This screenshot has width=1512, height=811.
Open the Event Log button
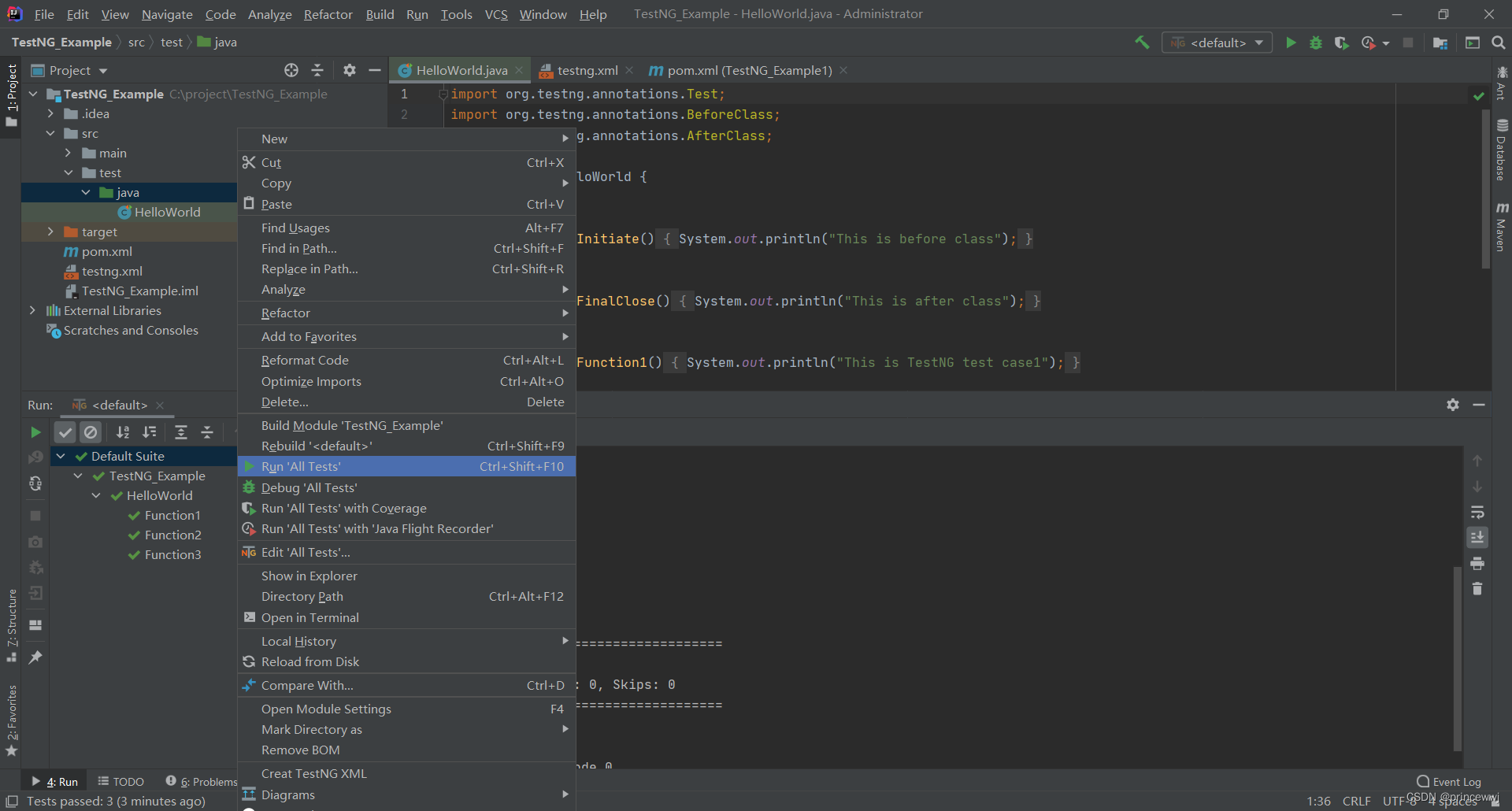[1449, 781]
